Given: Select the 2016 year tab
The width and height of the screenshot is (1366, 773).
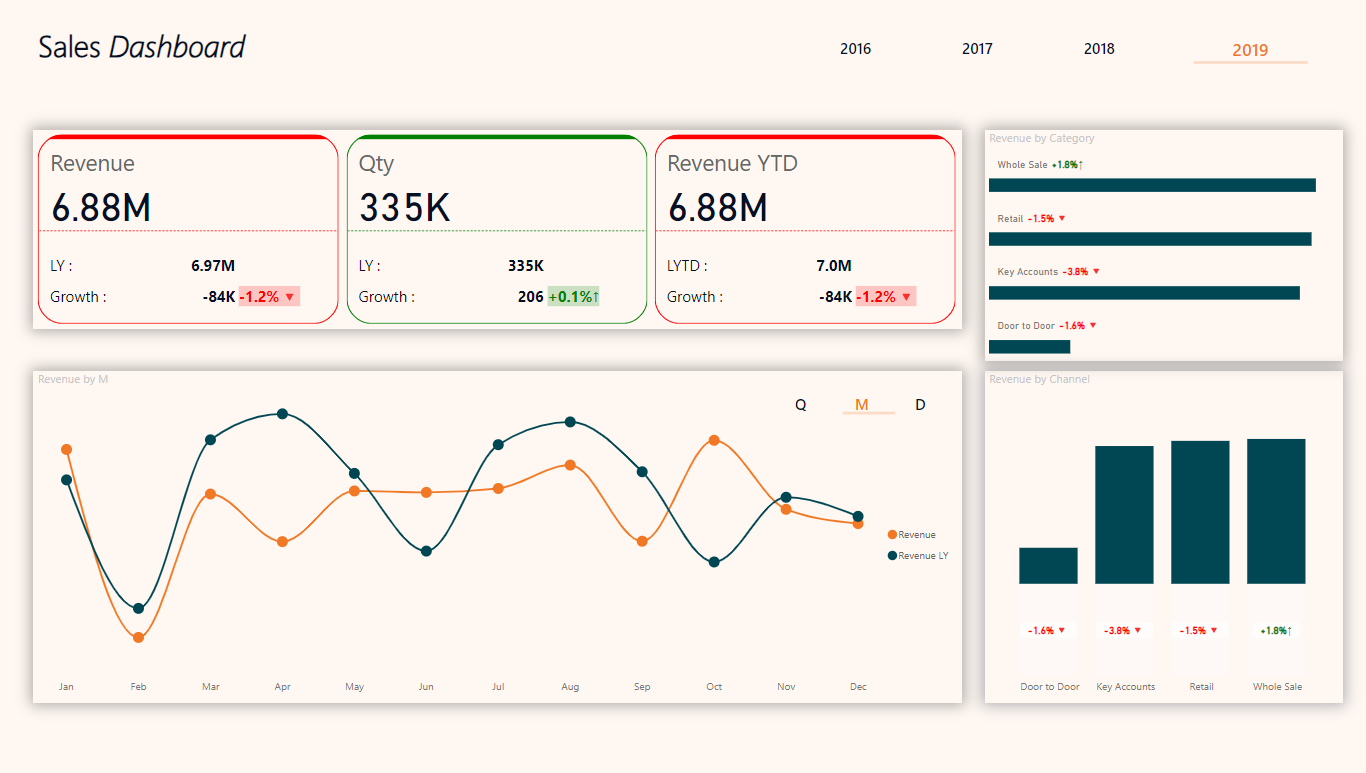Looking at the screenshot, I should (855, 49).
